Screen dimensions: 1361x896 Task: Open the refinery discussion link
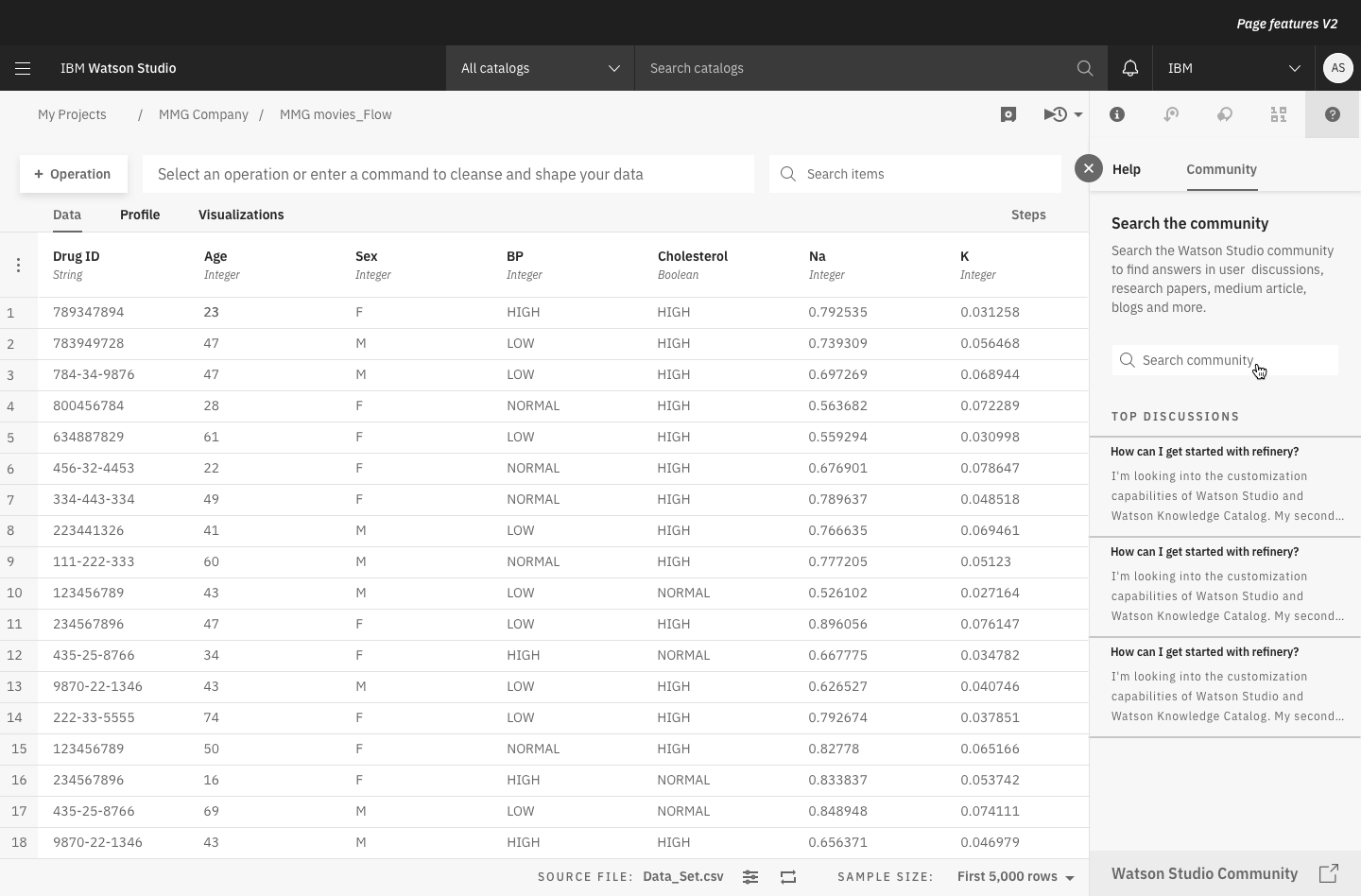(1204, 452)
